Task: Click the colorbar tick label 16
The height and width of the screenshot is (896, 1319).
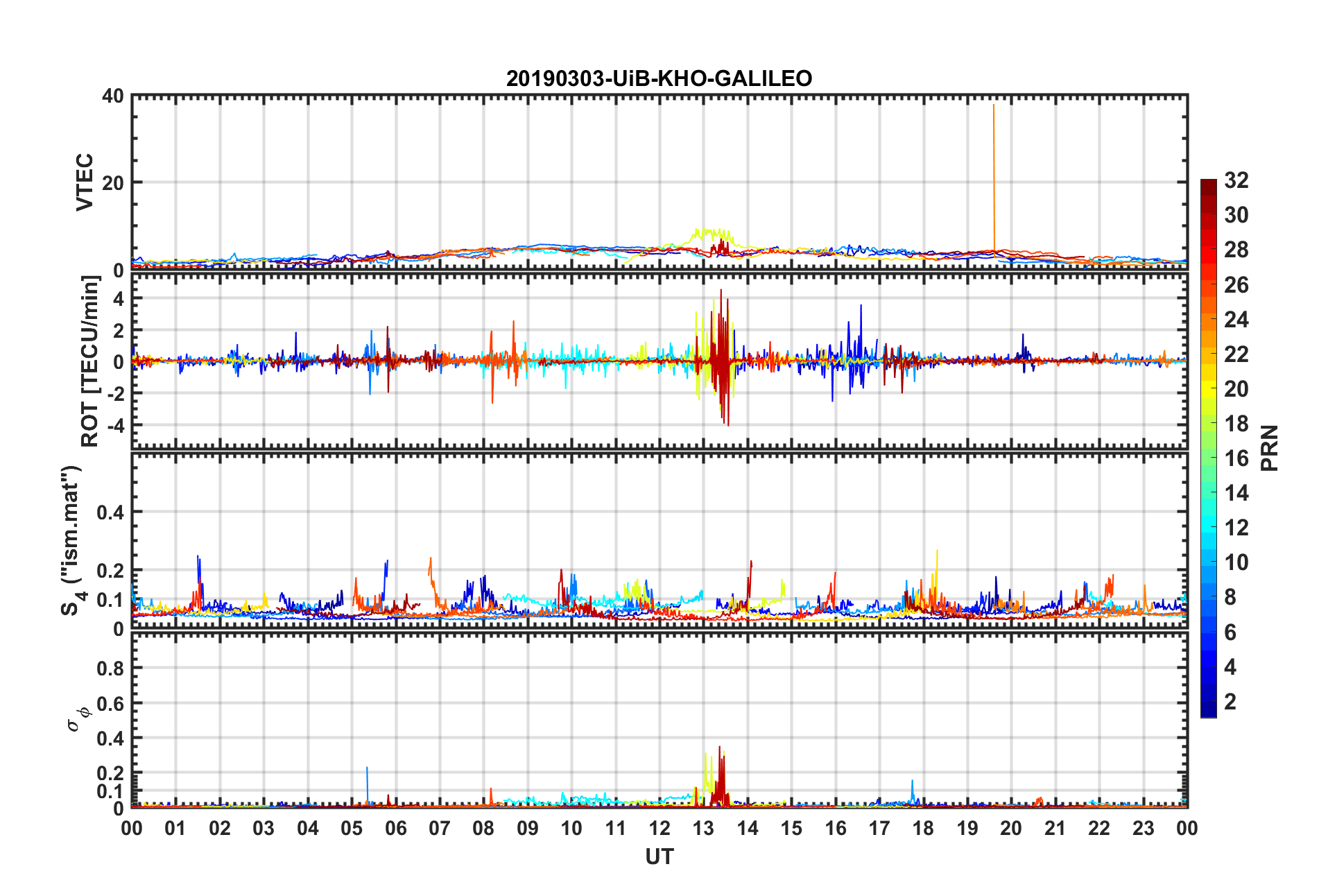Action: point(1236,458)
